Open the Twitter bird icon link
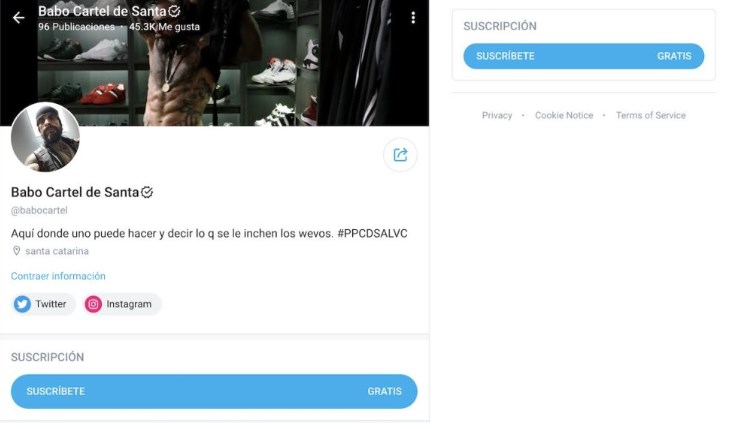The height and width of the screenshot is (429, 734). pyautogui.click(x=22, y=304)
